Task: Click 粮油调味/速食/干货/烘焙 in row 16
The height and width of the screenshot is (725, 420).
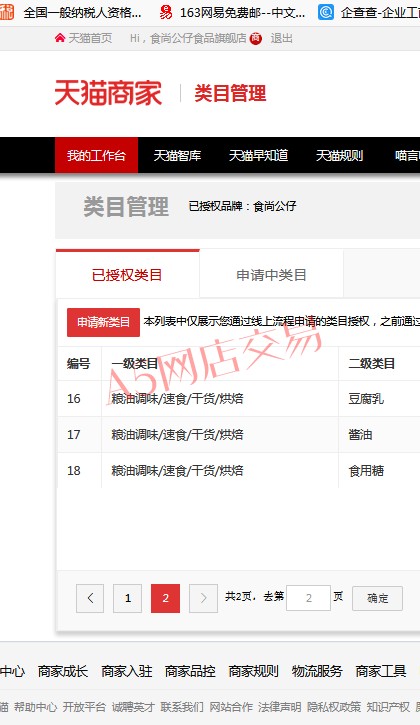Action: pyautogui.click(x=177, y=399)
